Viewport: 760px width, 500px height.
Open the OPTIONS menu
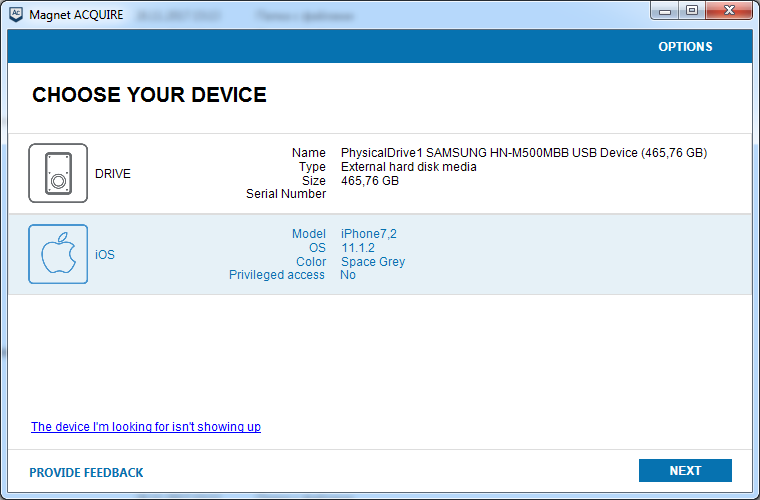[685, 47]
